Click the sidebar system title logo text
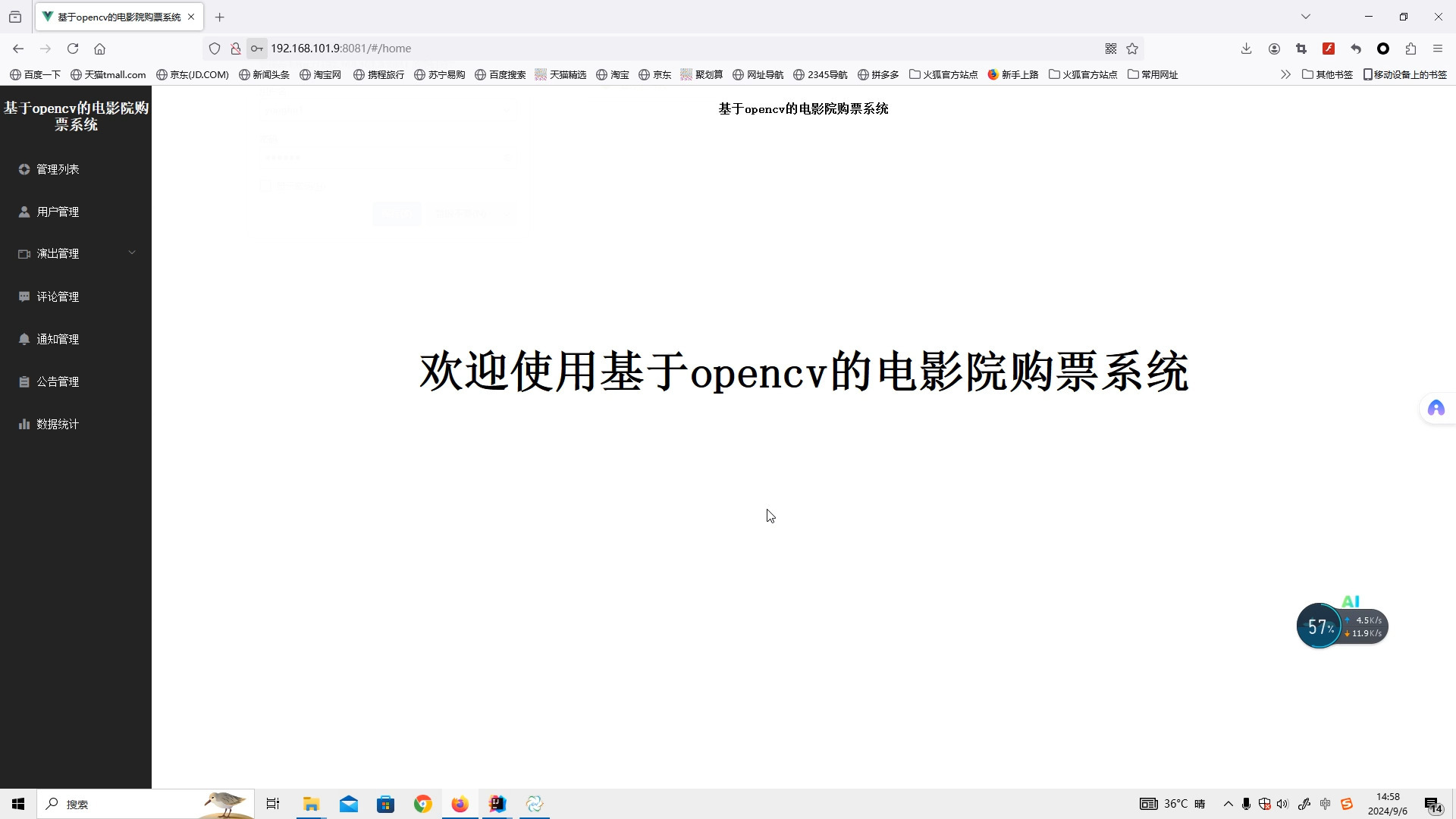The height and width of the screenshot is (819, 1456). coord(76,116)
